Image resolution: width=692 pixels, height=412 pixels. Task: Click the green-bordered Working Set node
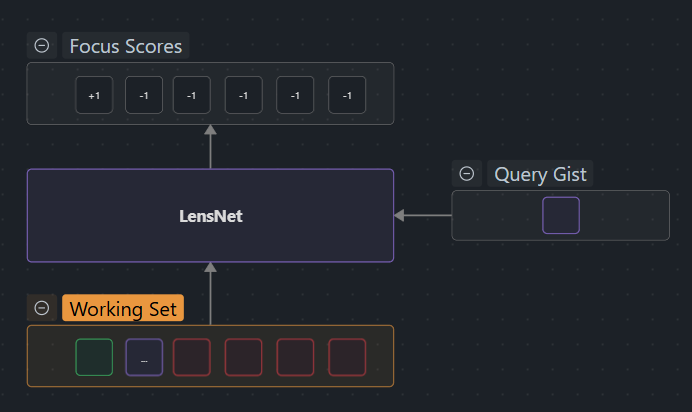[x=94, y=357]
